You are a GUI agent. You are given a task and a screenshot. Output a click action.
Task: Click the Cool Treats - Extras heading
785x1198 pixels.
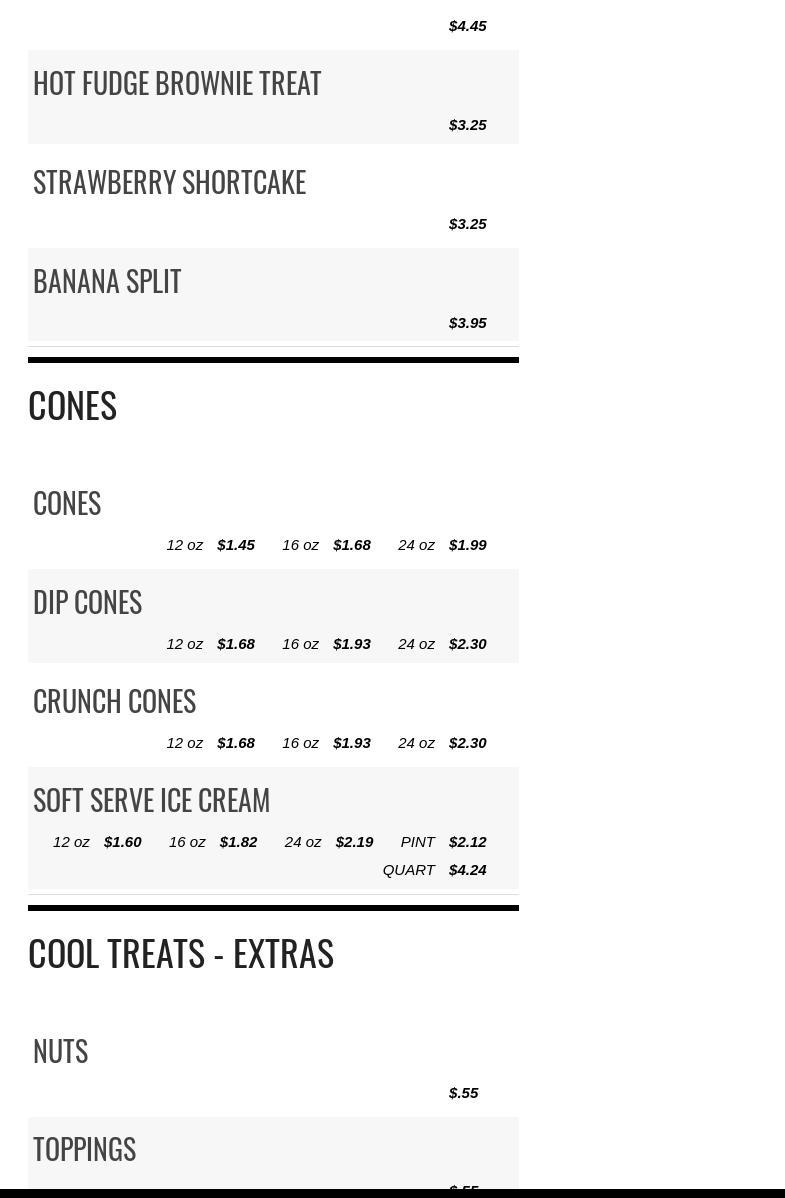pos(181,954)
